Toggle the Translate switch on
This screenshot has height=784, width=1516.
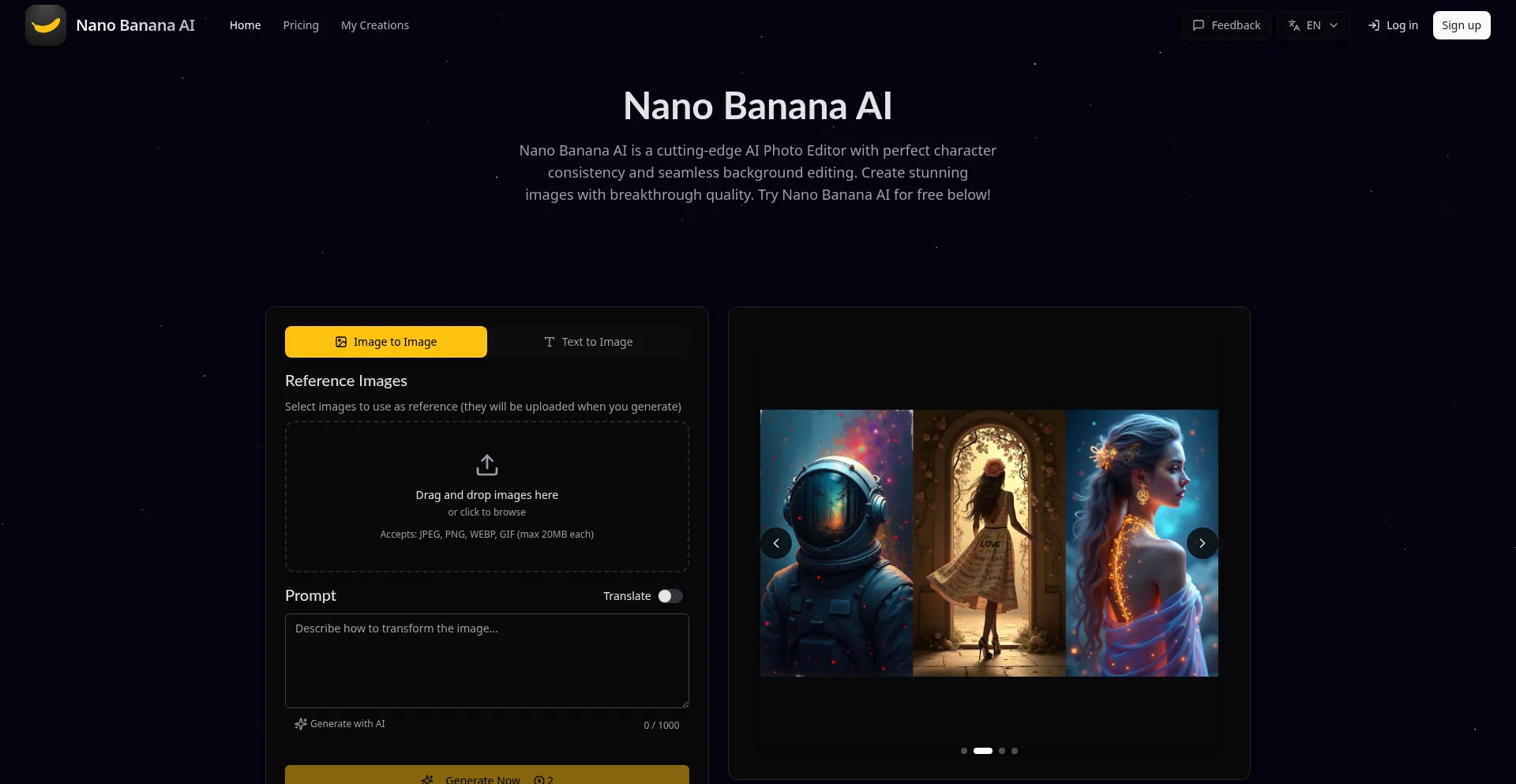click(x=670, y=596)
